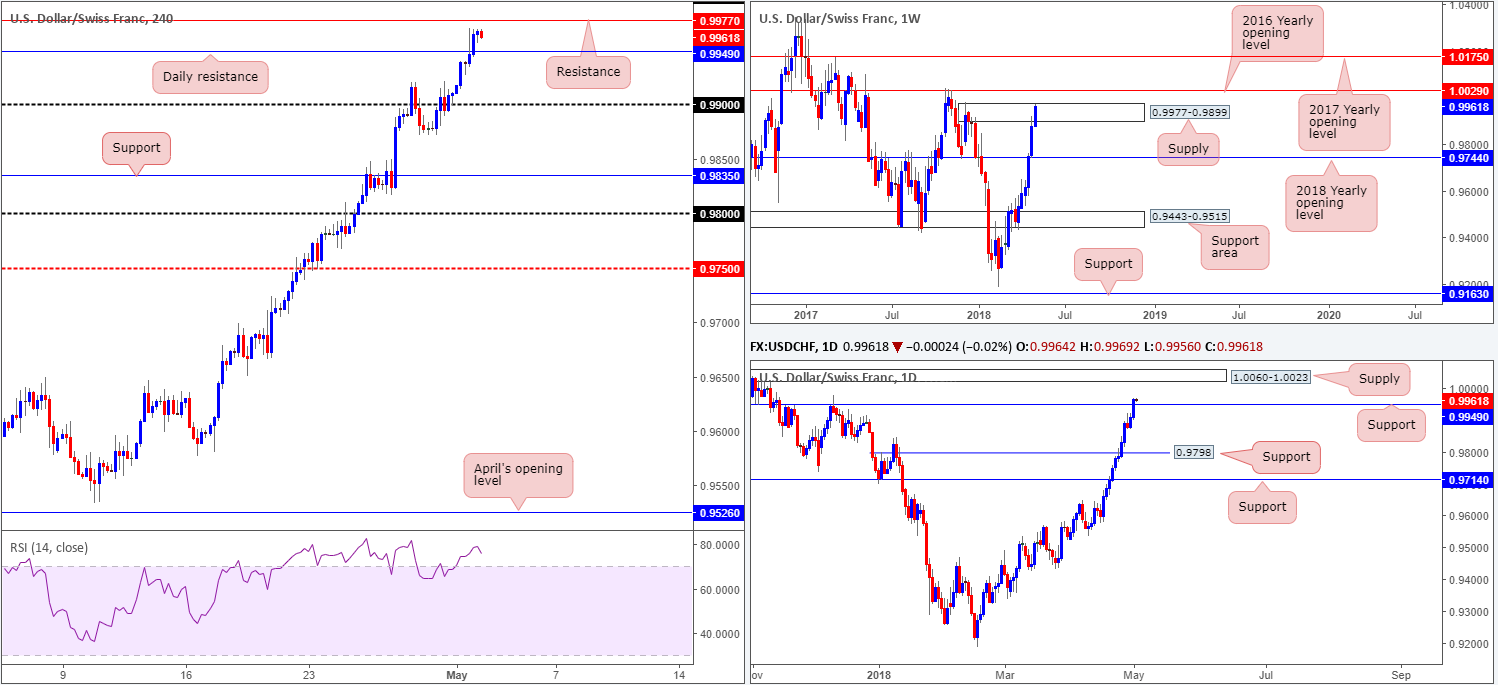
Task: Select the "1.0060-1.0023" supply zone label
Action: click(1270, 376)
